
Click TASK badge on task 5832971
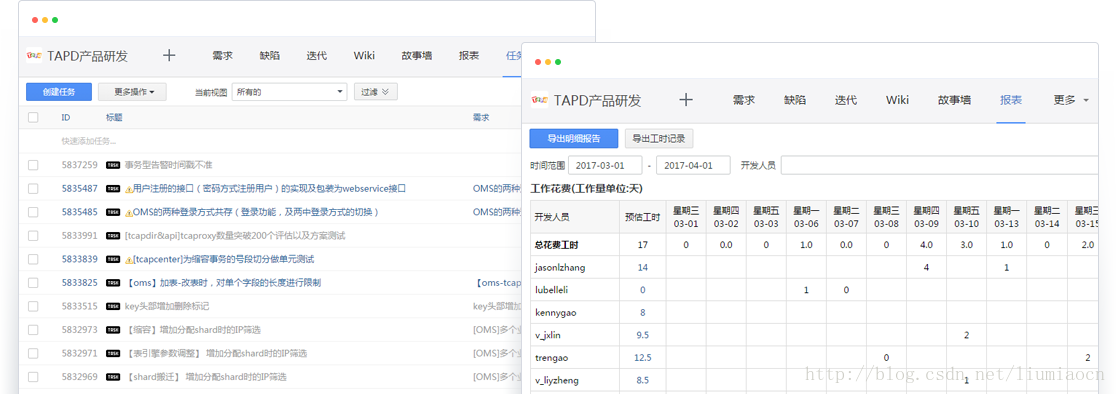click(112, 353)
